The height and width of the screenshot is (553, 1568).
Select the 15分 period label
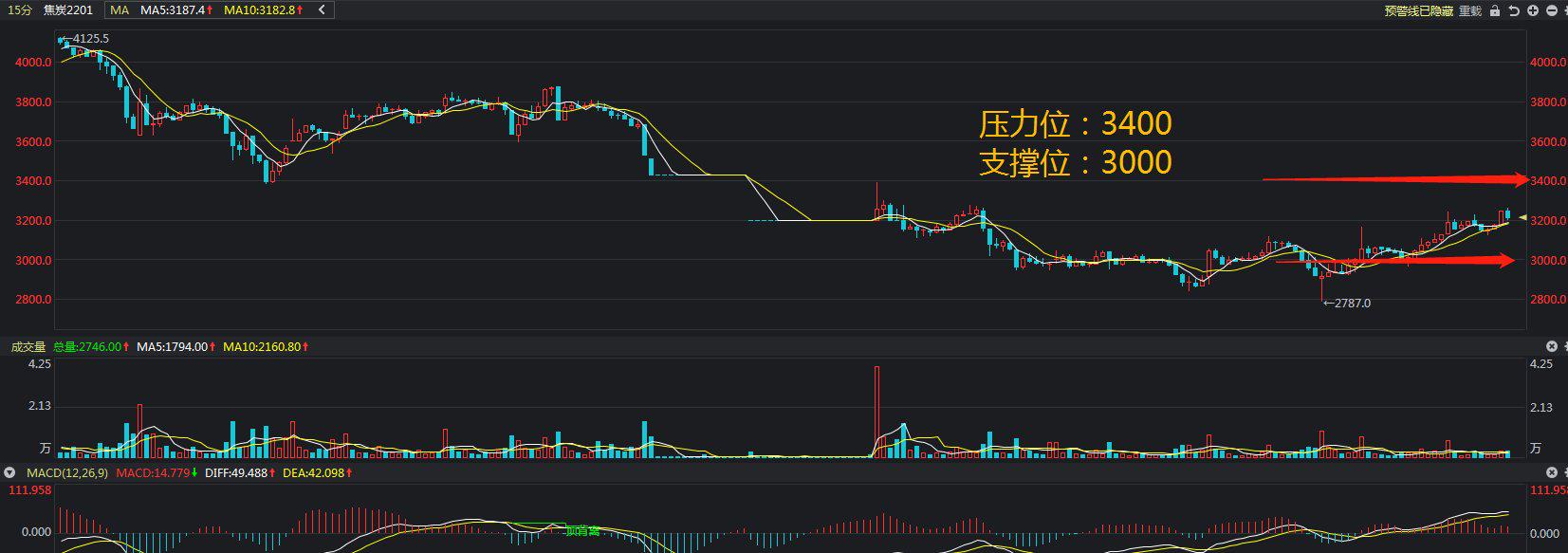[x=19, y=10]
